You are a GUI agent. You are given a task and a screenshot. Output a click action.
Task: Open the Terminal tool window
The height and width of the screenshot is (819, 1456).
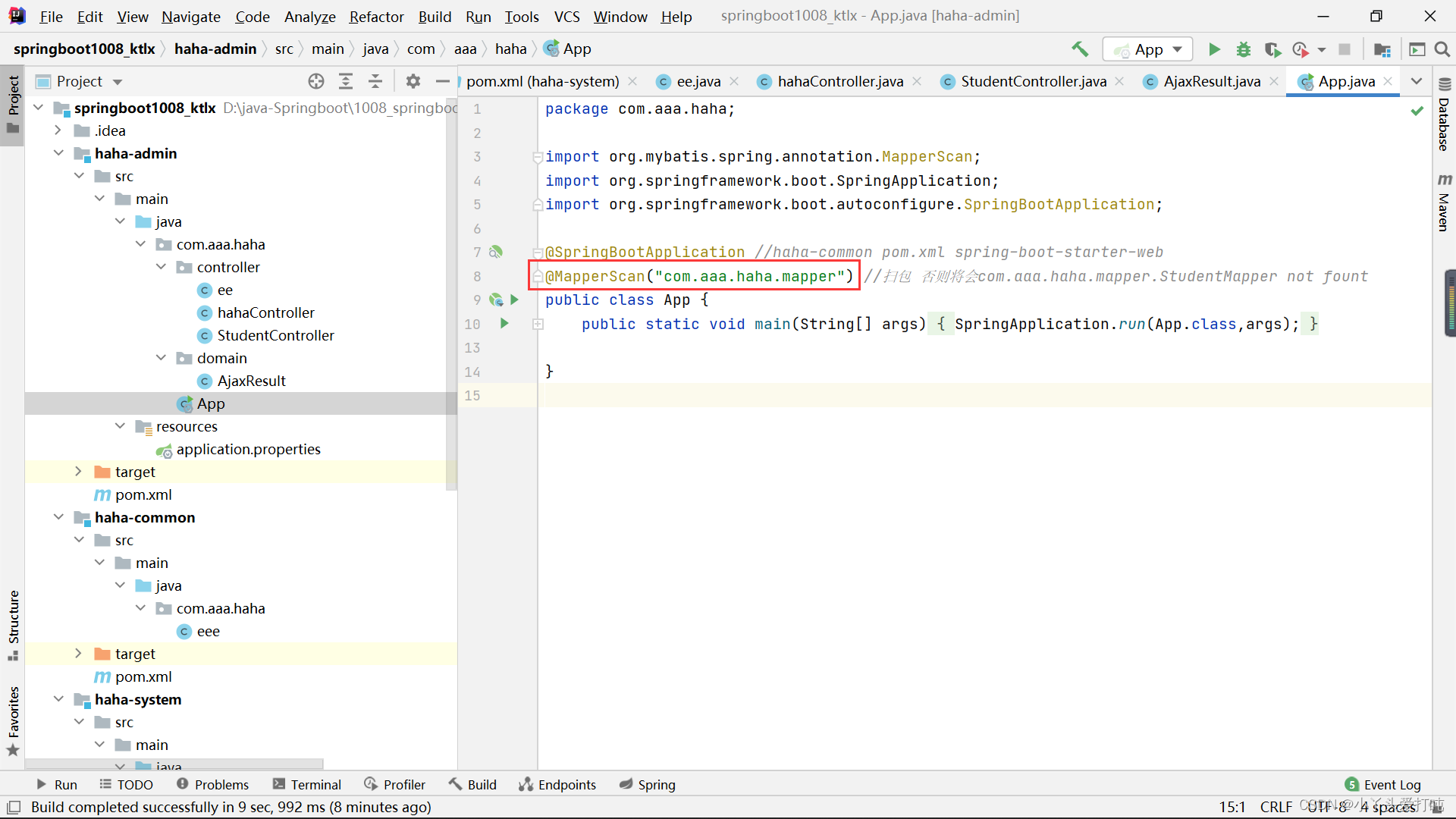pos(307,785)
